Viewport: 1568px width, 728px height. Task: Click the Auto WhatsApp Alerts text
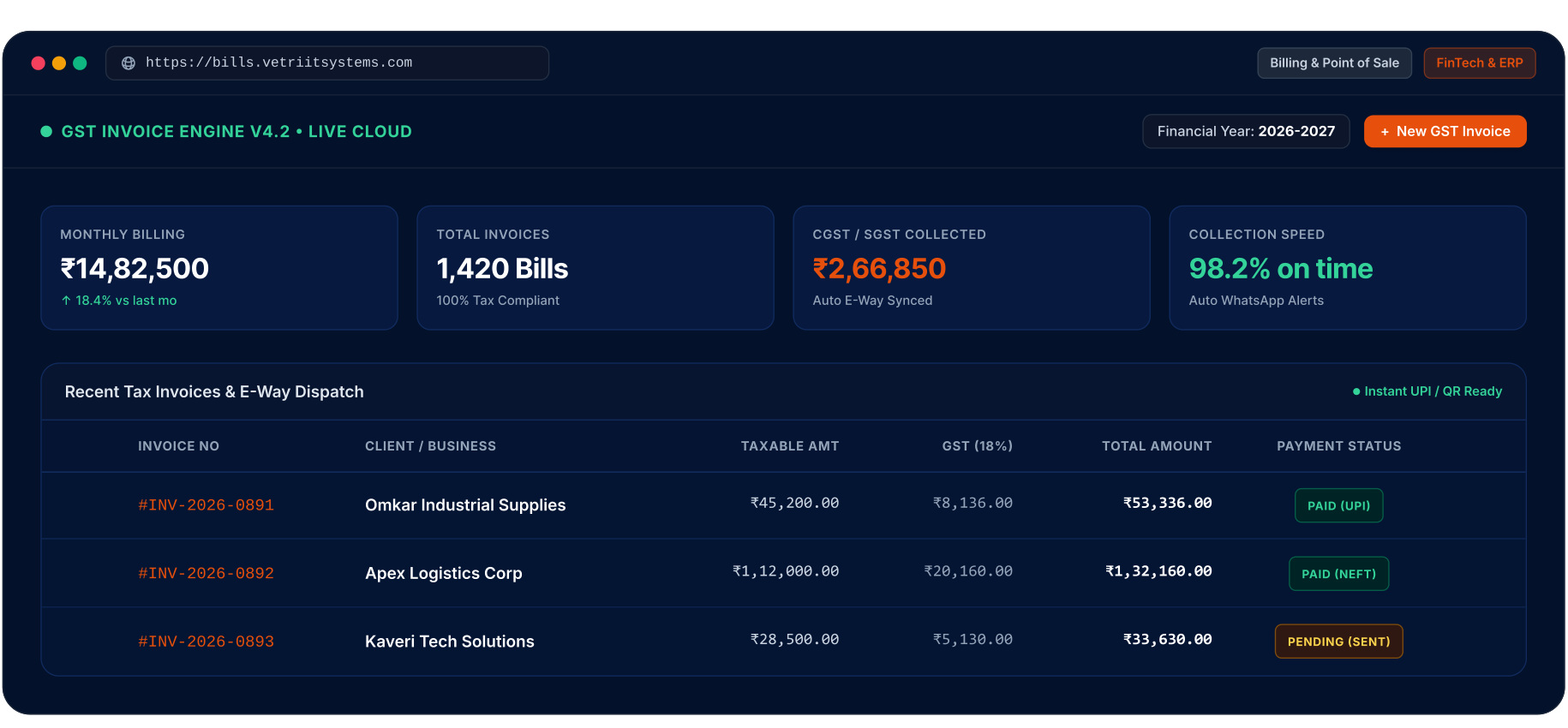tap(1256, 301)
